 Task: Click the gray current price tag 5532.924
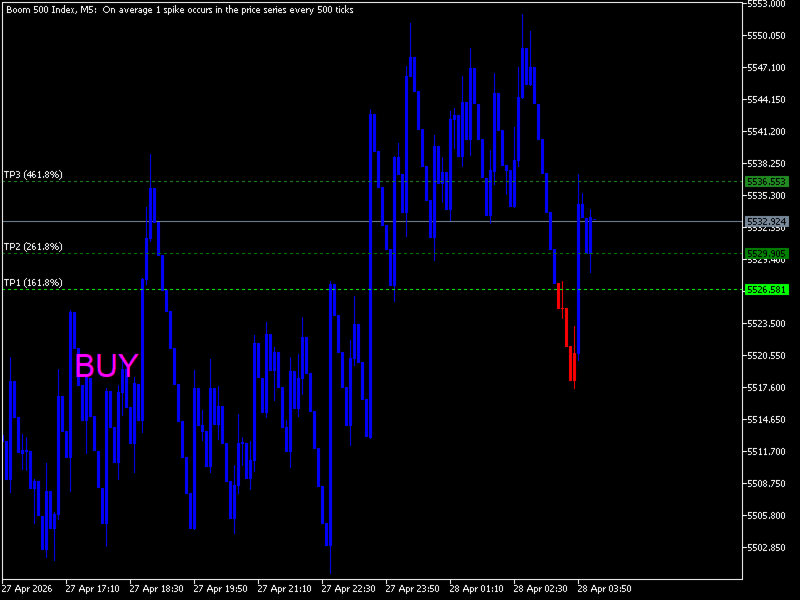[x=767, y=221]
